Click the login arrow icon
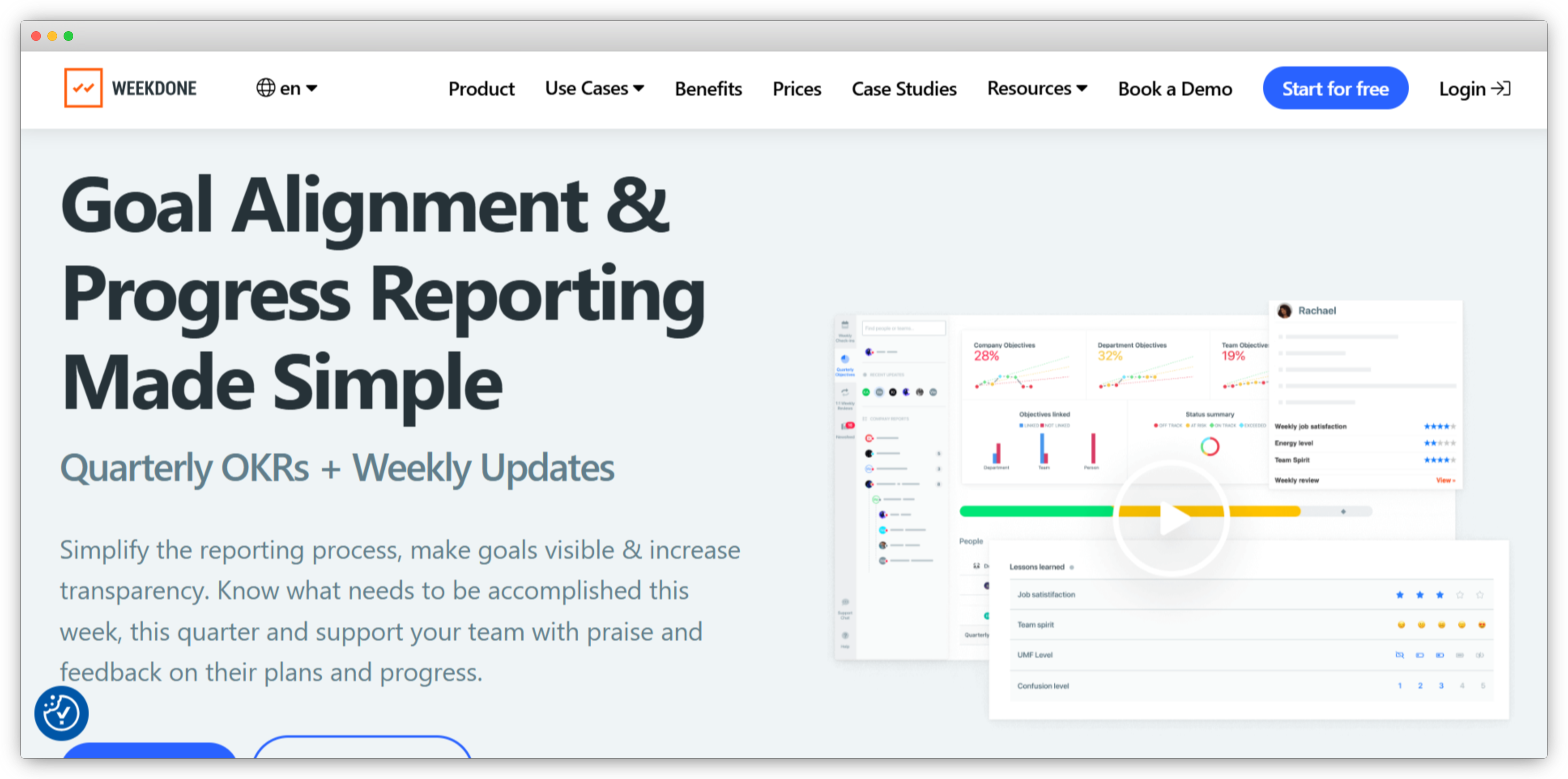Viewport: 1568px width, 779px height. pyautogui.click(x=1501, y=89)
